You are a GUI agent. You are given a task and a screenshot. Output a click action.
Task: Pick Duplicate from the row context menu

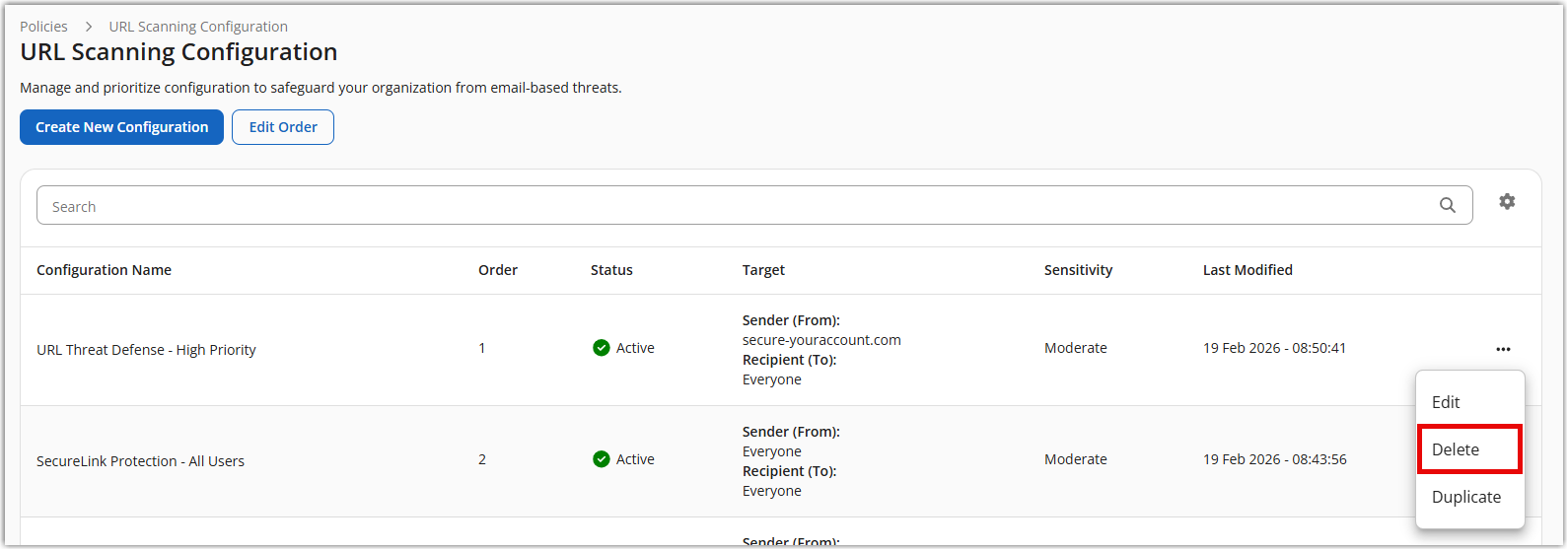tap(1465, 497)
